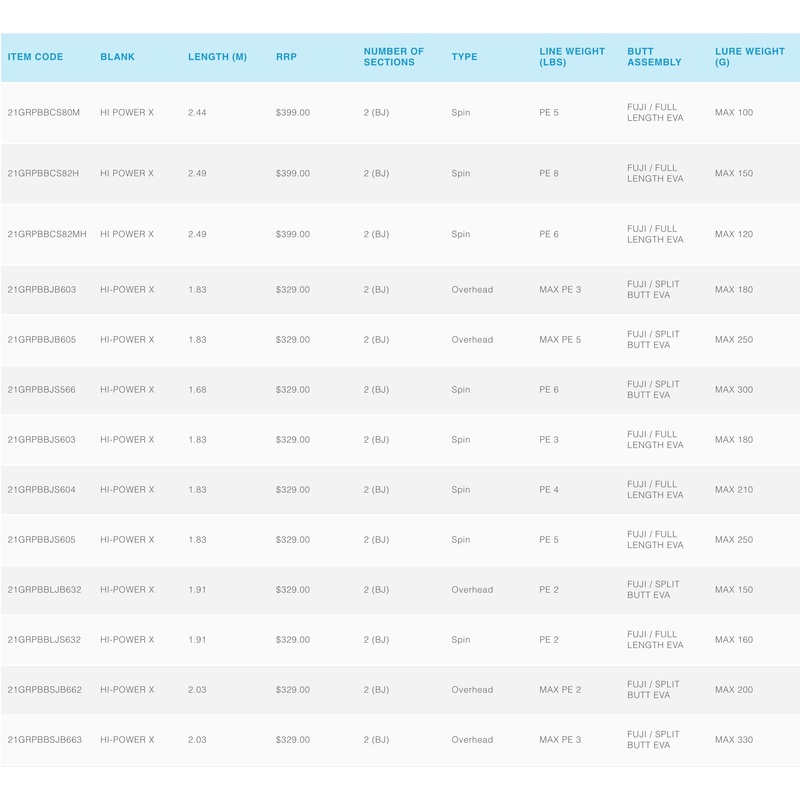Select the LINE WEIGHT (LBS) header

point(571,57)
